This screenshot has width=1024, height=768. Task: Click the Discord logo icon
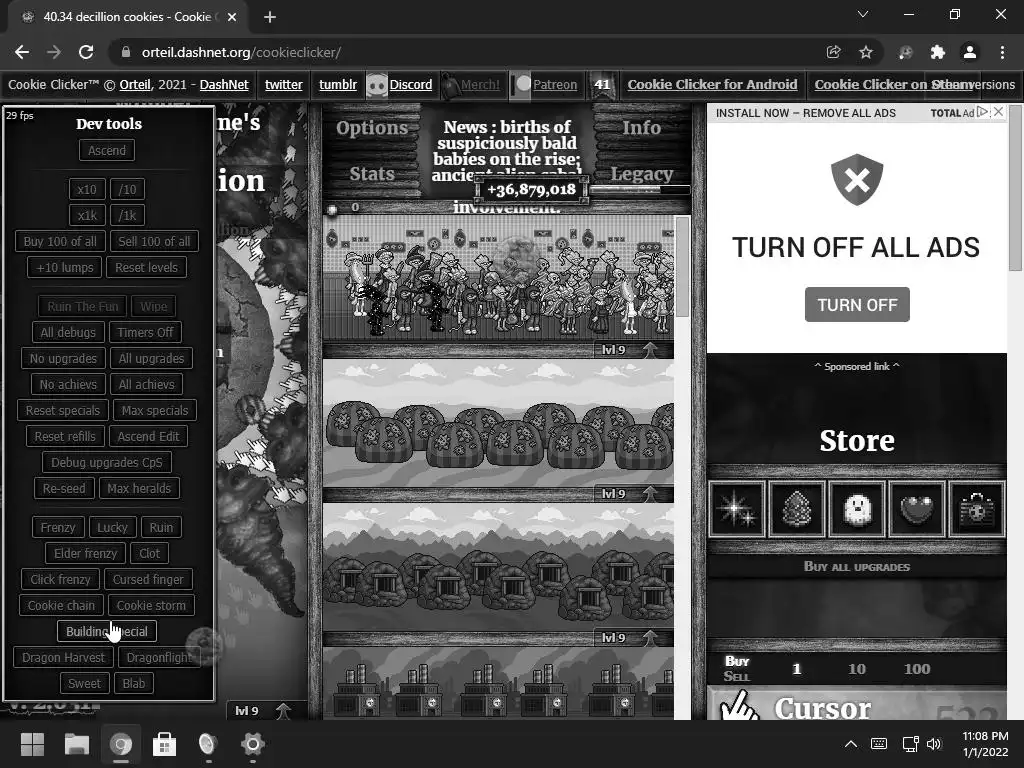(377, 85)
